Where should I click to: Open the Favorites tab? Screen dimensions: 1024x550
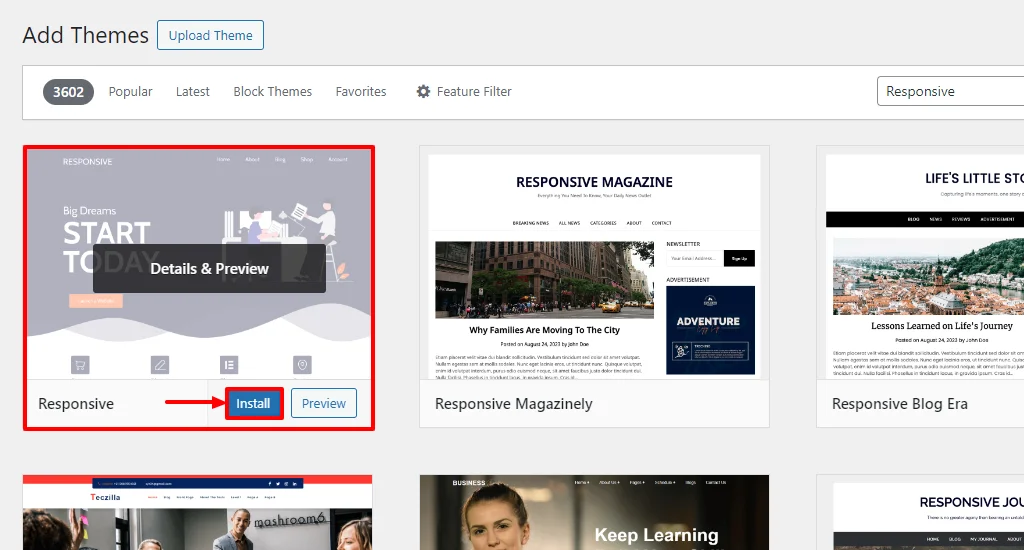[x=361, y=92]
